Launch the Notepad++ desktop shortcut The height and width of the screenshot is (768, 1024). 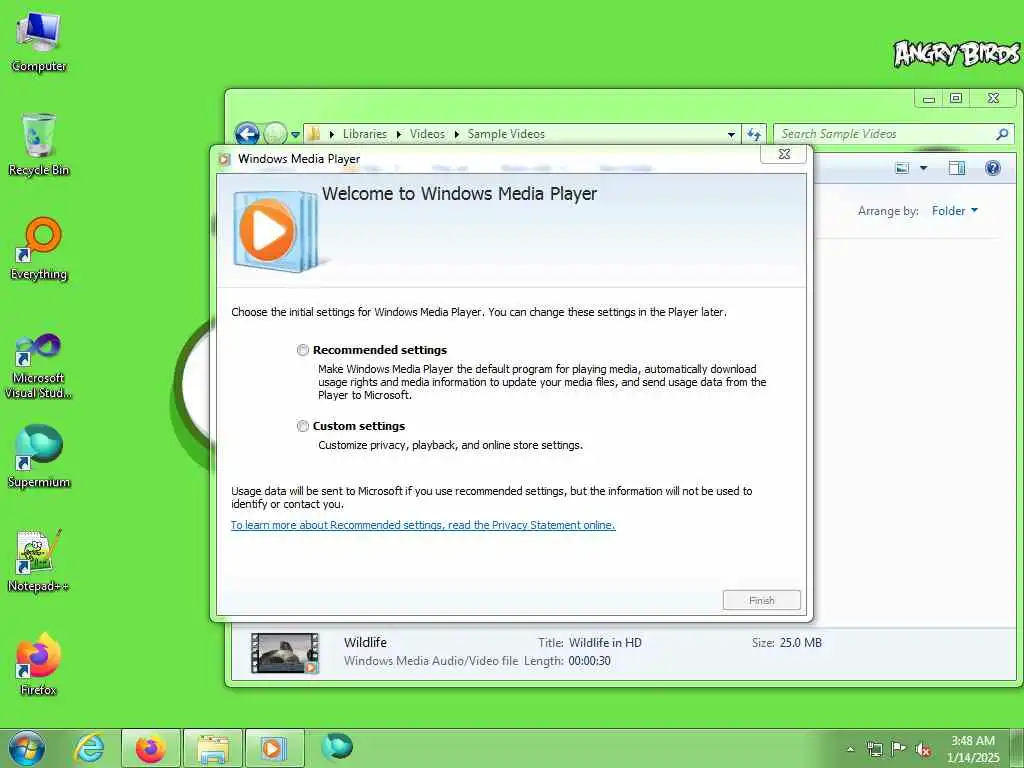coord(39,560)
